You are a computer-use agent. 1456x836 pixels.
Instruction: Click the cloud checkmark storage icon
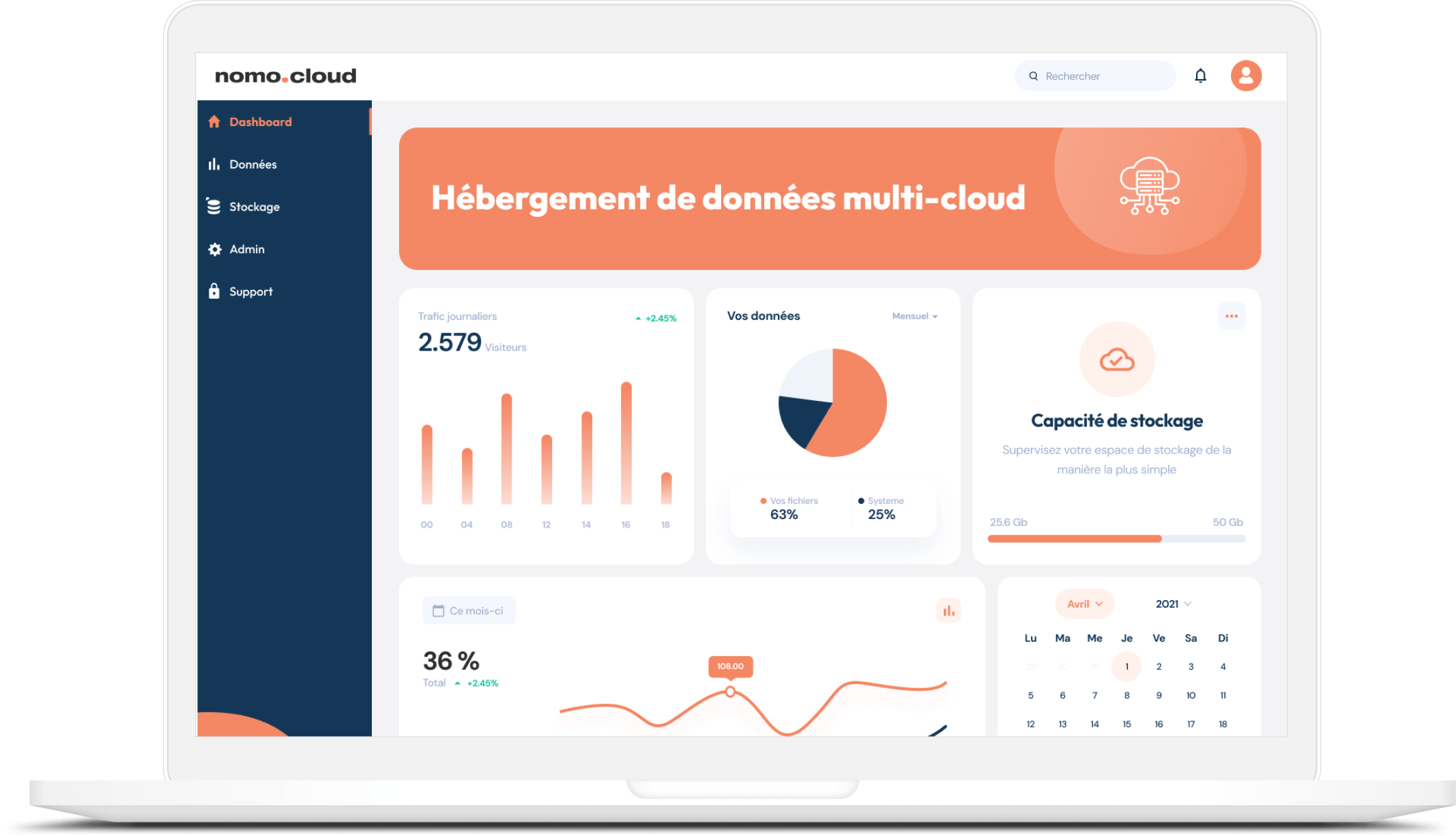coord(1116,359)
